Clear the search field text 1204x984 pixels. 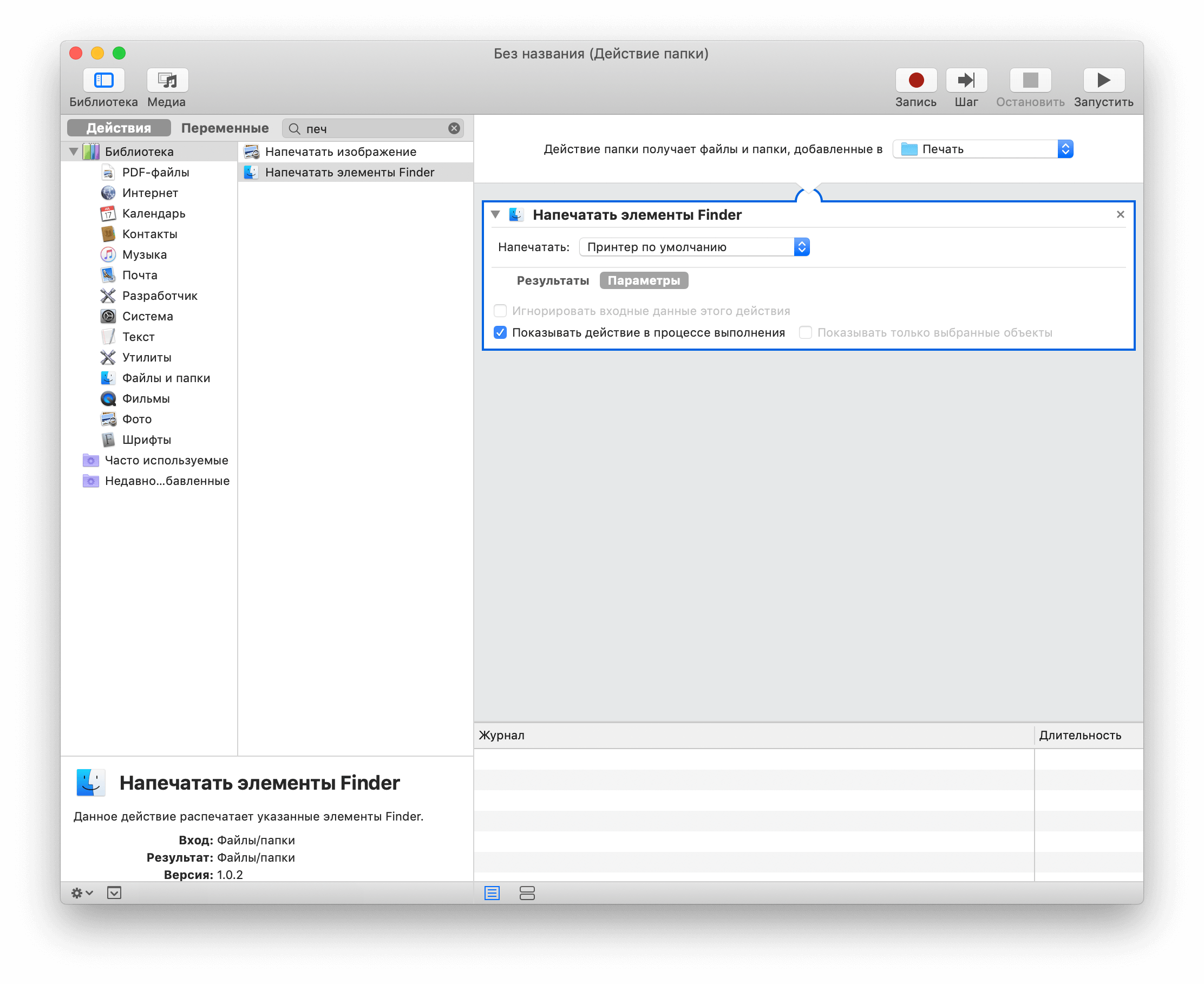454,129
